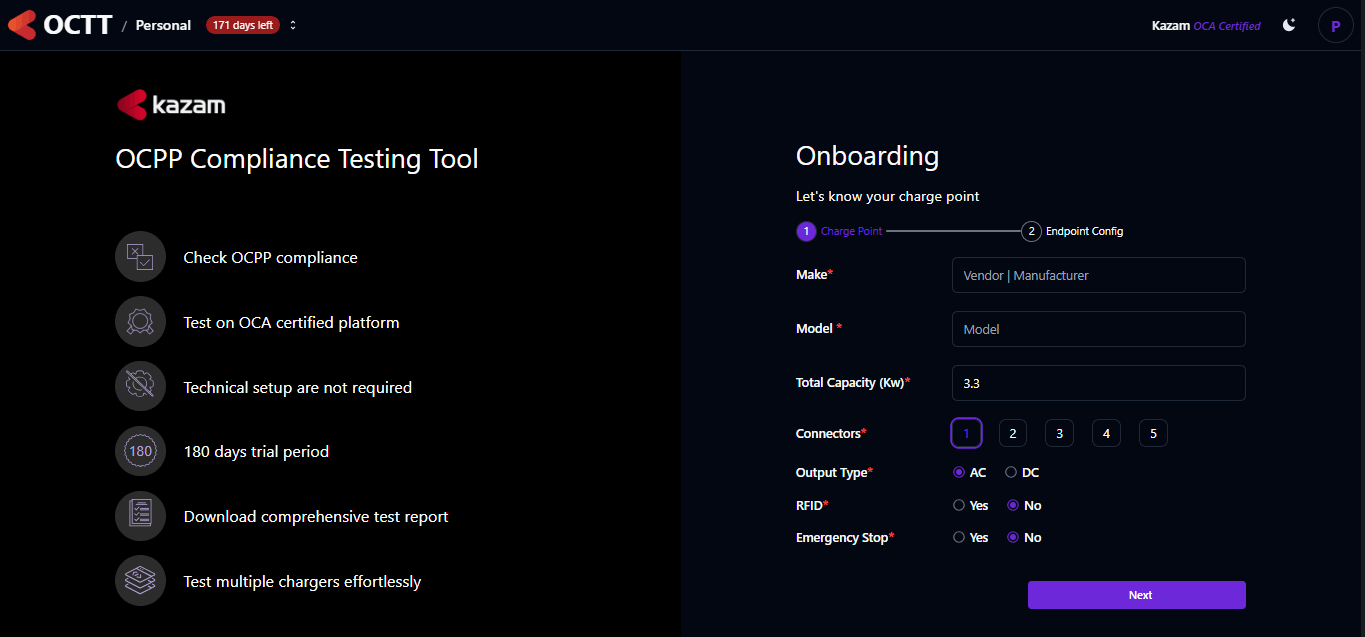Choose No for RFID
Image resolution: width=1365 pixels, height=637 pixels.
1013,505
